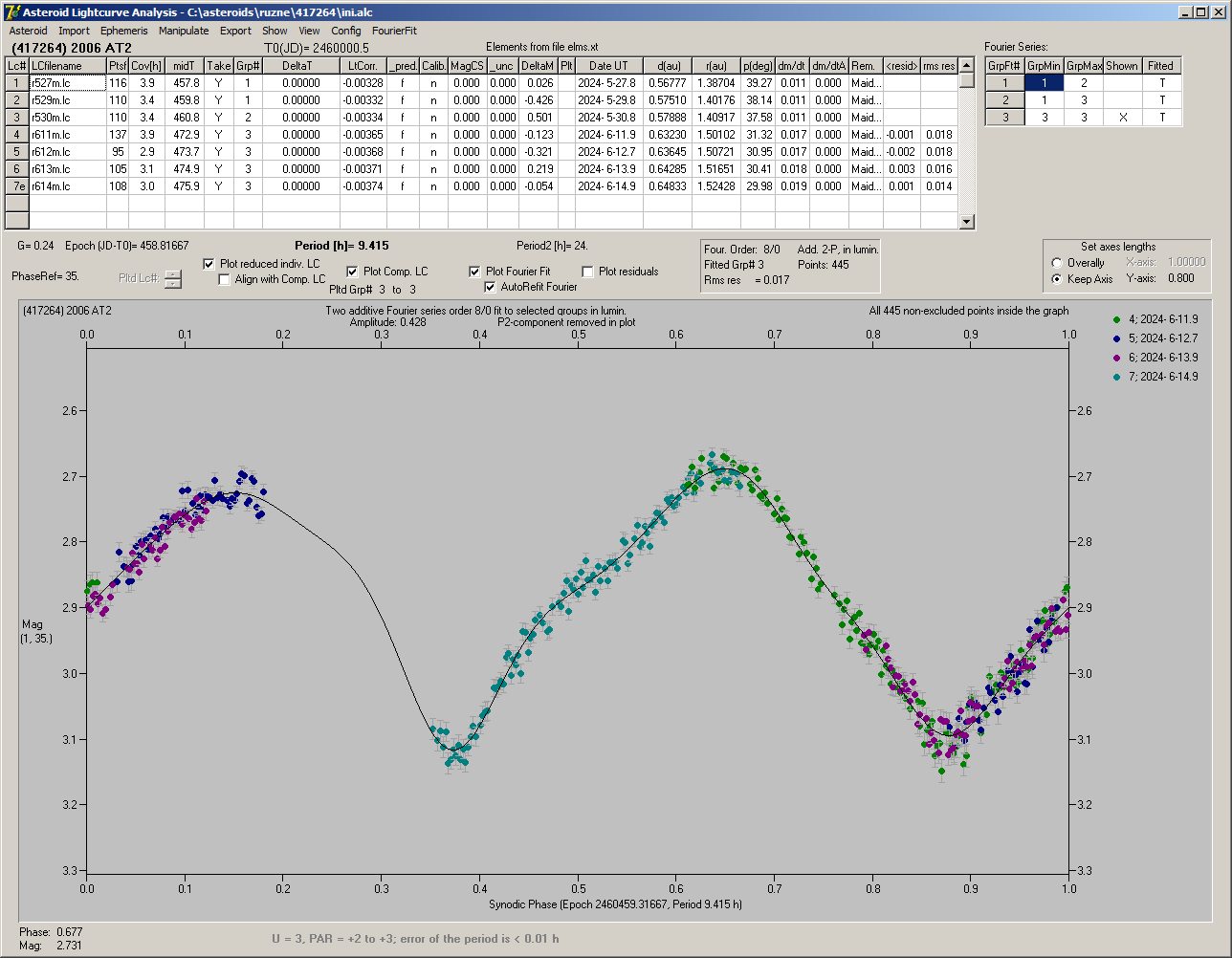1232x958 pixels.
Task: Click the Cov[h] column header
Action: click(147, 66)
